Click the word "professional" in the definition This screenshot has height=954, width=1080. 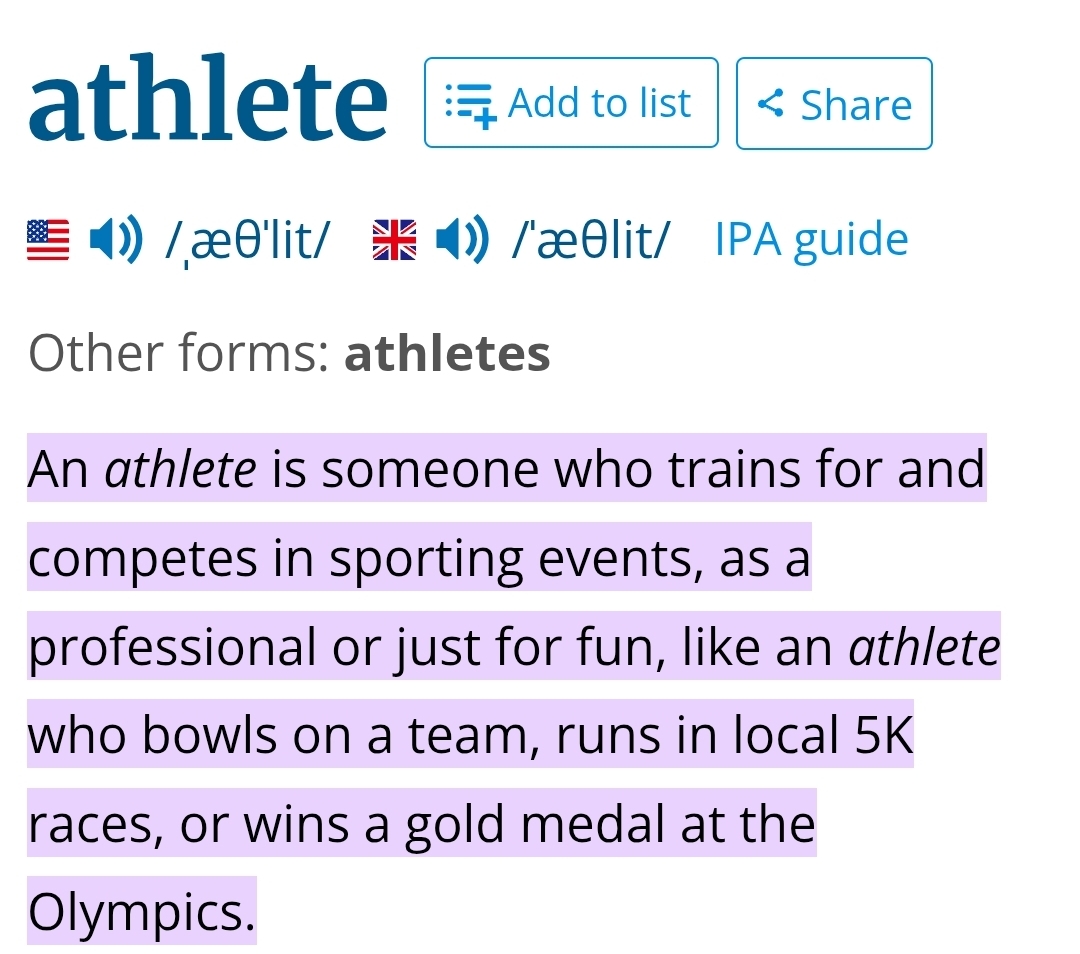(x=172, y=648)
